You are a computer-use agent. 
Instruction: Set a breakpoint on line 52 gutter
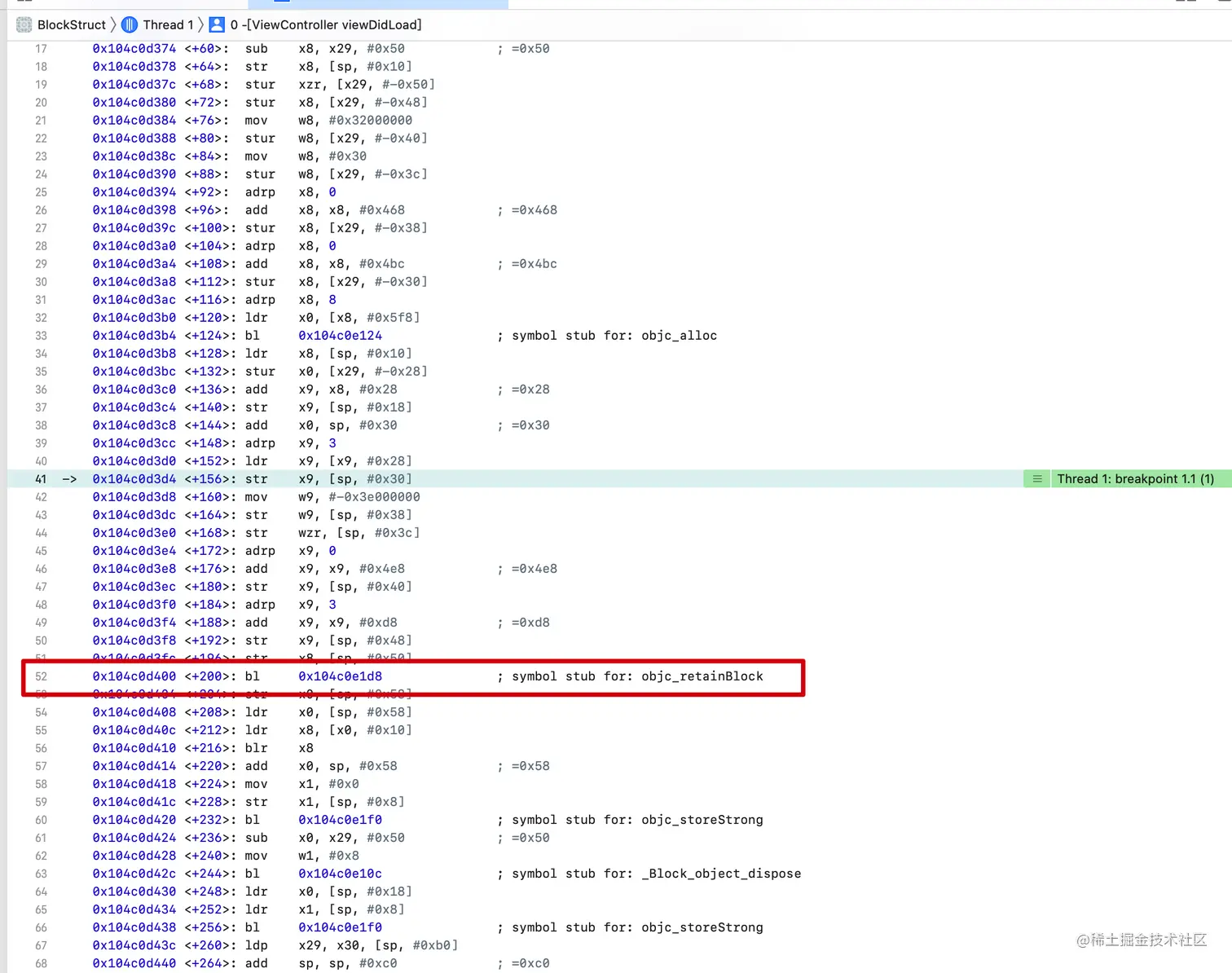tap(41, 676)
